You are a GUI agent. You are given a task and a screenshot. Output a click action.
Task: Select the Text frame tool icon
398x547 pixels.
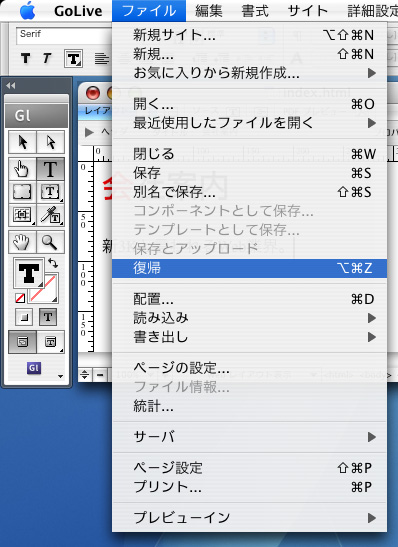point(51,192)
